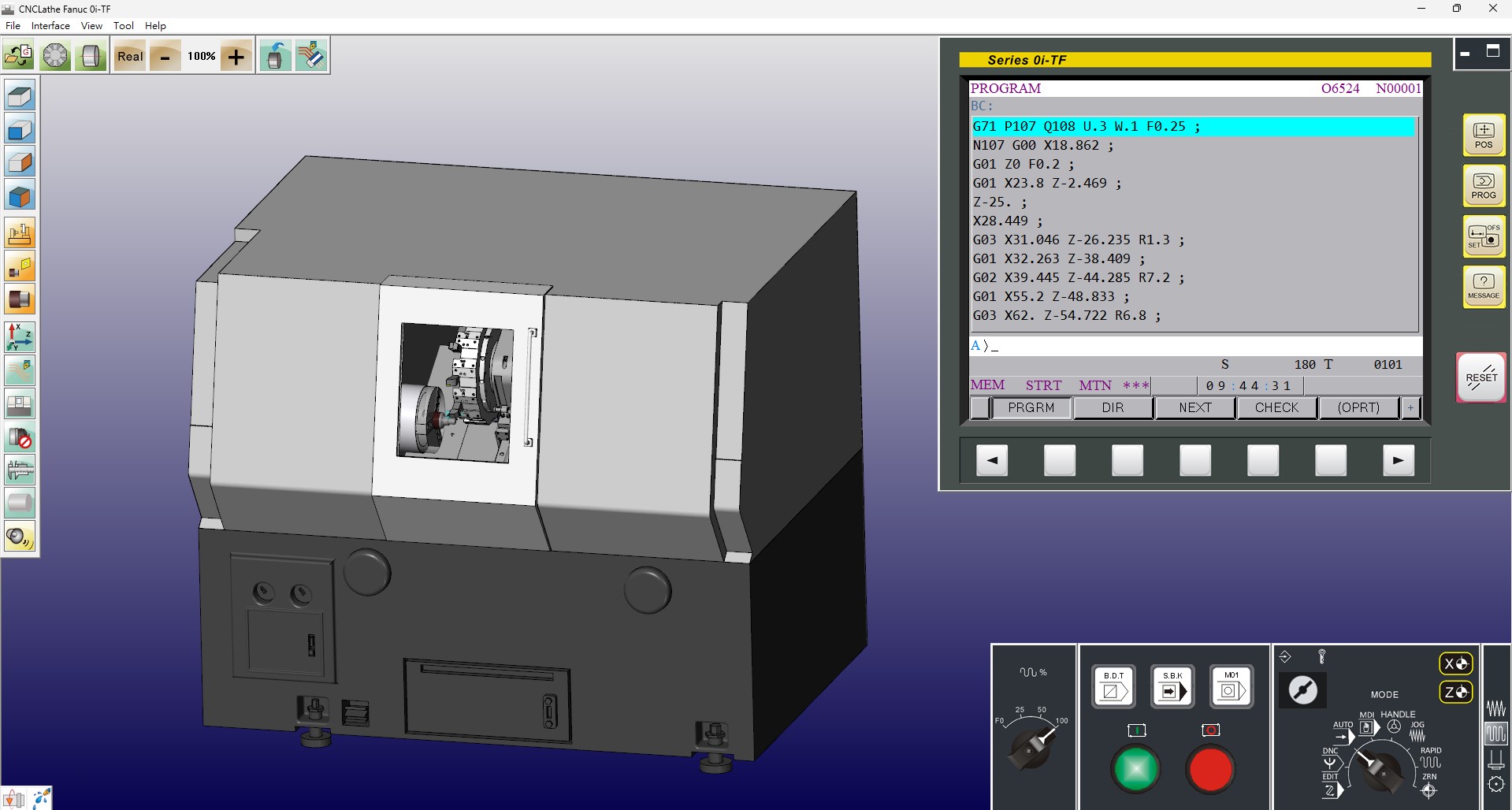This screenshot has width=1512, height=810.
Task: Open the View menu
Action: click(x=91, y=25)
